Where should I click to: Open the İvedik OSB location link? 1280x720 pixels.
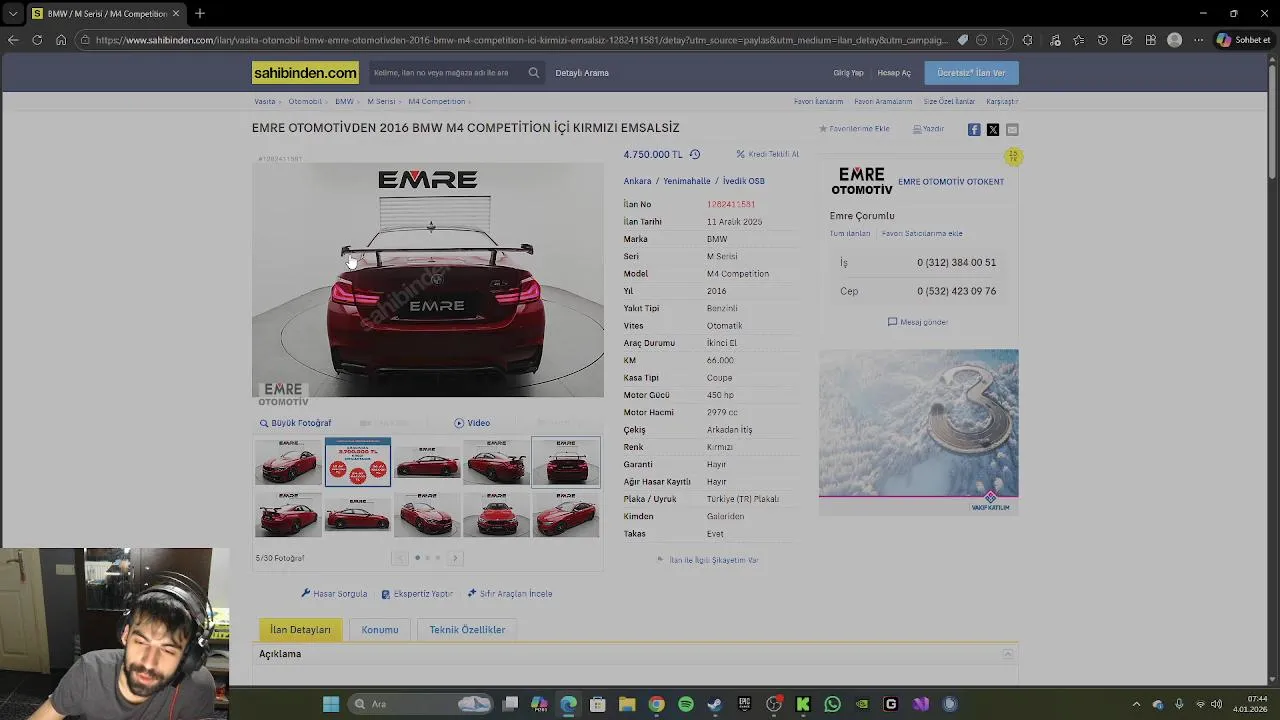tap(744, 181)
